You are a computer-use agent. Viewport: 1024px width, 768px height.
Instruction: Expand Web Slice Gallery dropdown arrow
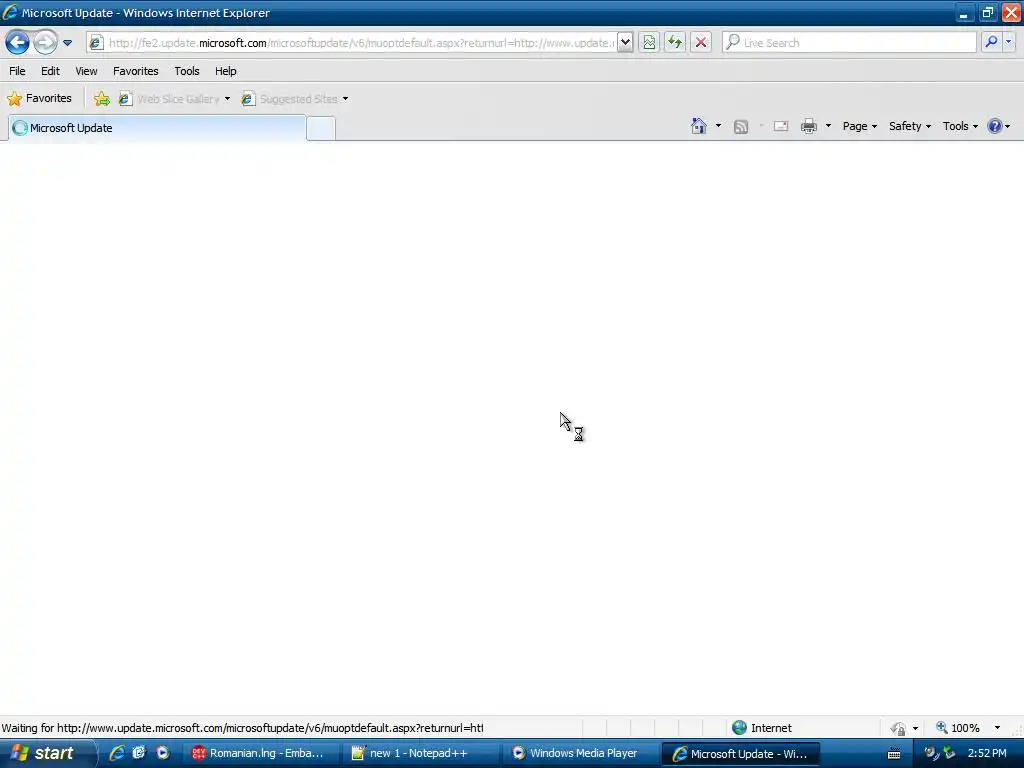[x=227, y=99]
